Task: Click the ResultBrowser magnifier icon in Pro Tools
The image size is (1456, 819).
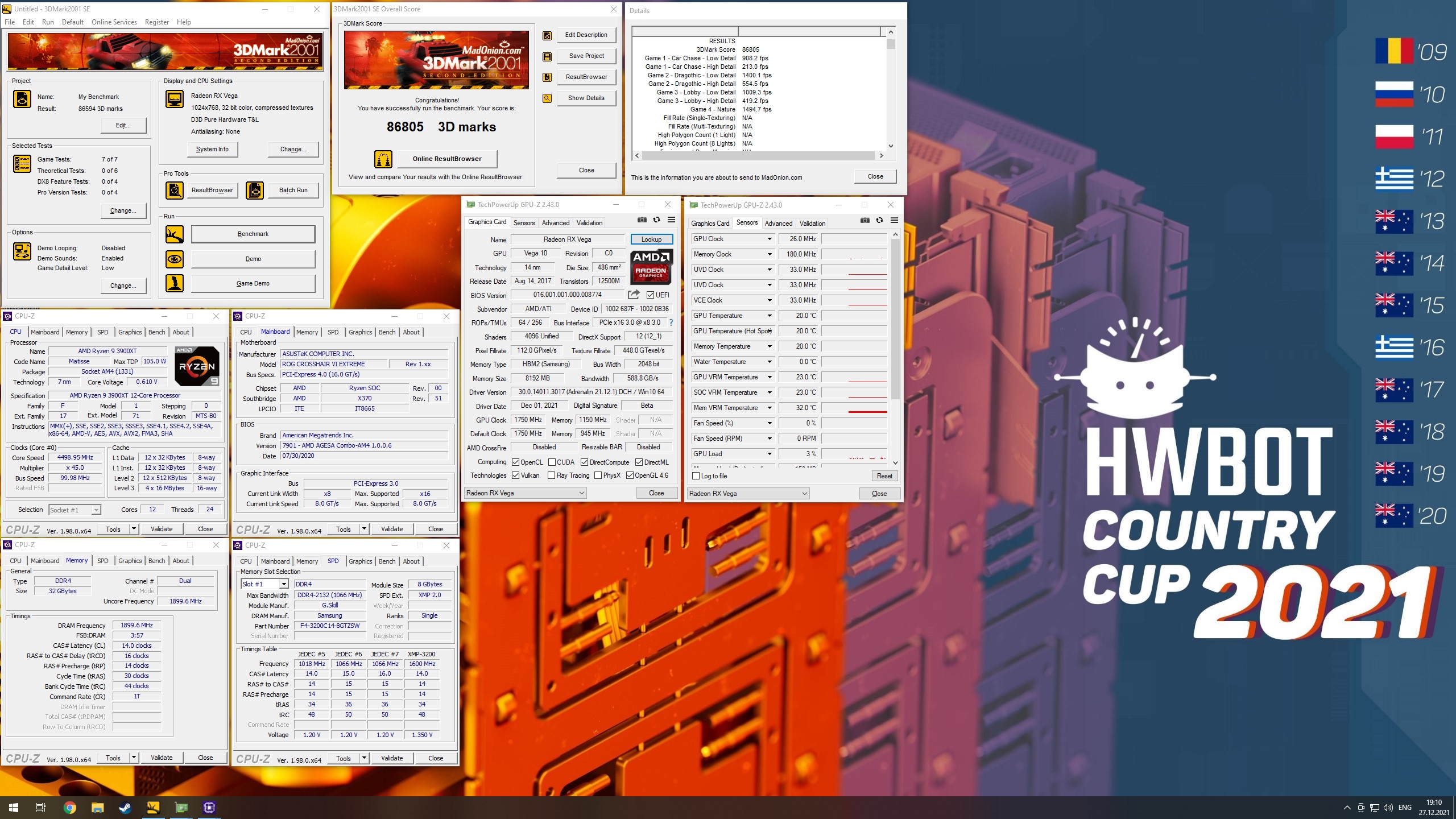Action: 175,190
